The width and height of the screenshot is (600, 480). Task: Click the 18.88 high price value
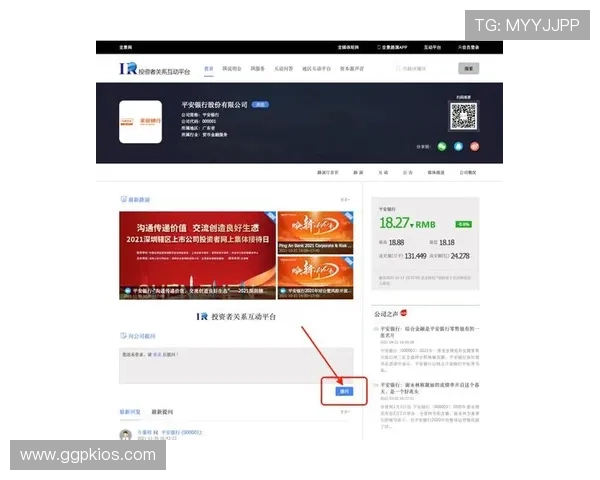pyautogui.click(x=396, y=243)
